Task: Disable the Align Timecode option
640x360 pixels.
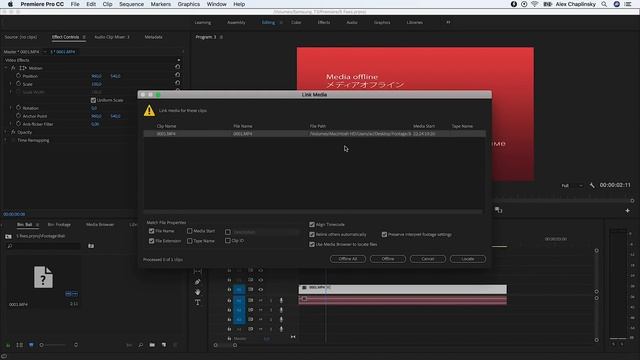Action: pos(312,224)
